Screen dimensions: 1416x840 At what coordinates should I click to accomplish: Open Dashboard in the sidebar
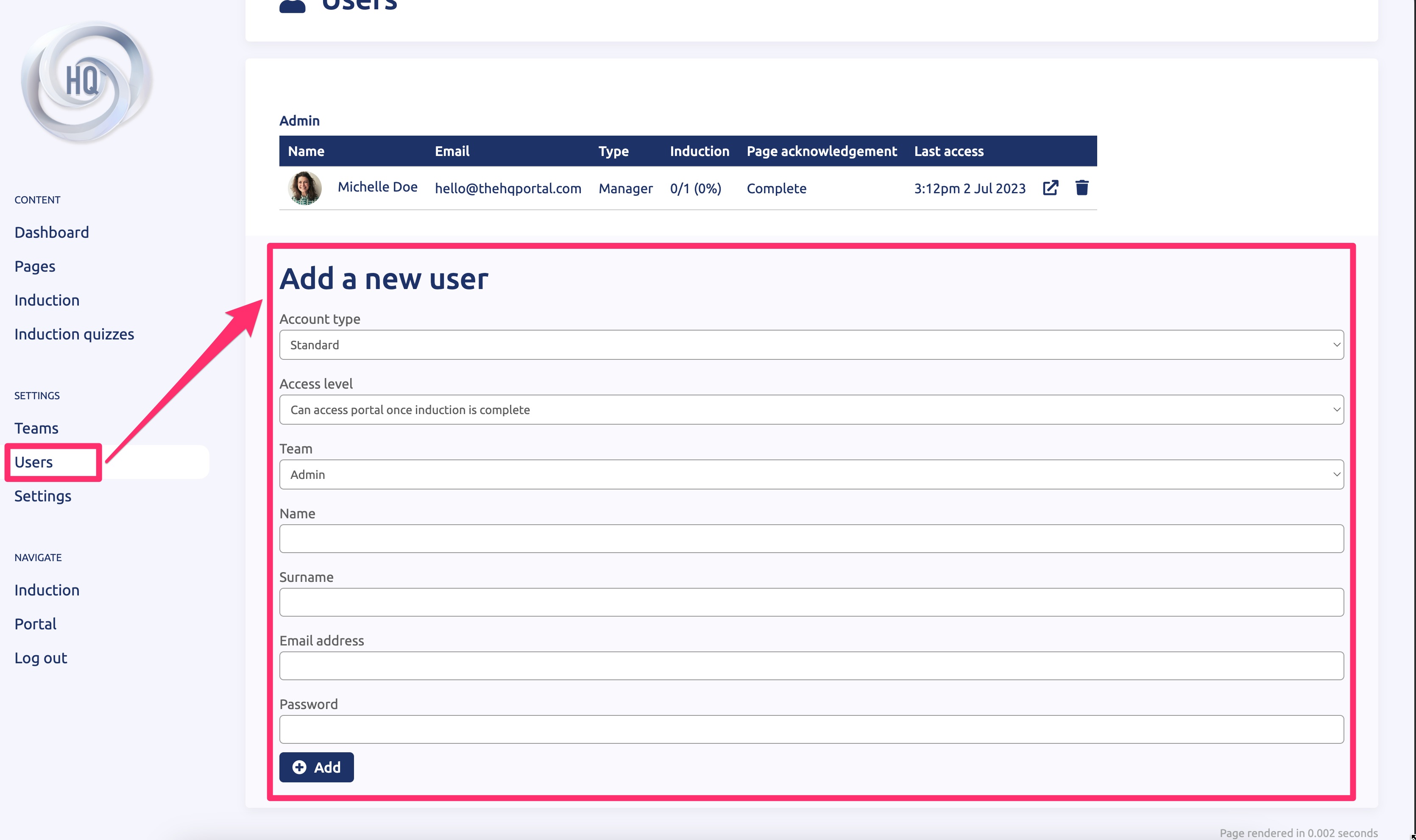tap(52, 233)
